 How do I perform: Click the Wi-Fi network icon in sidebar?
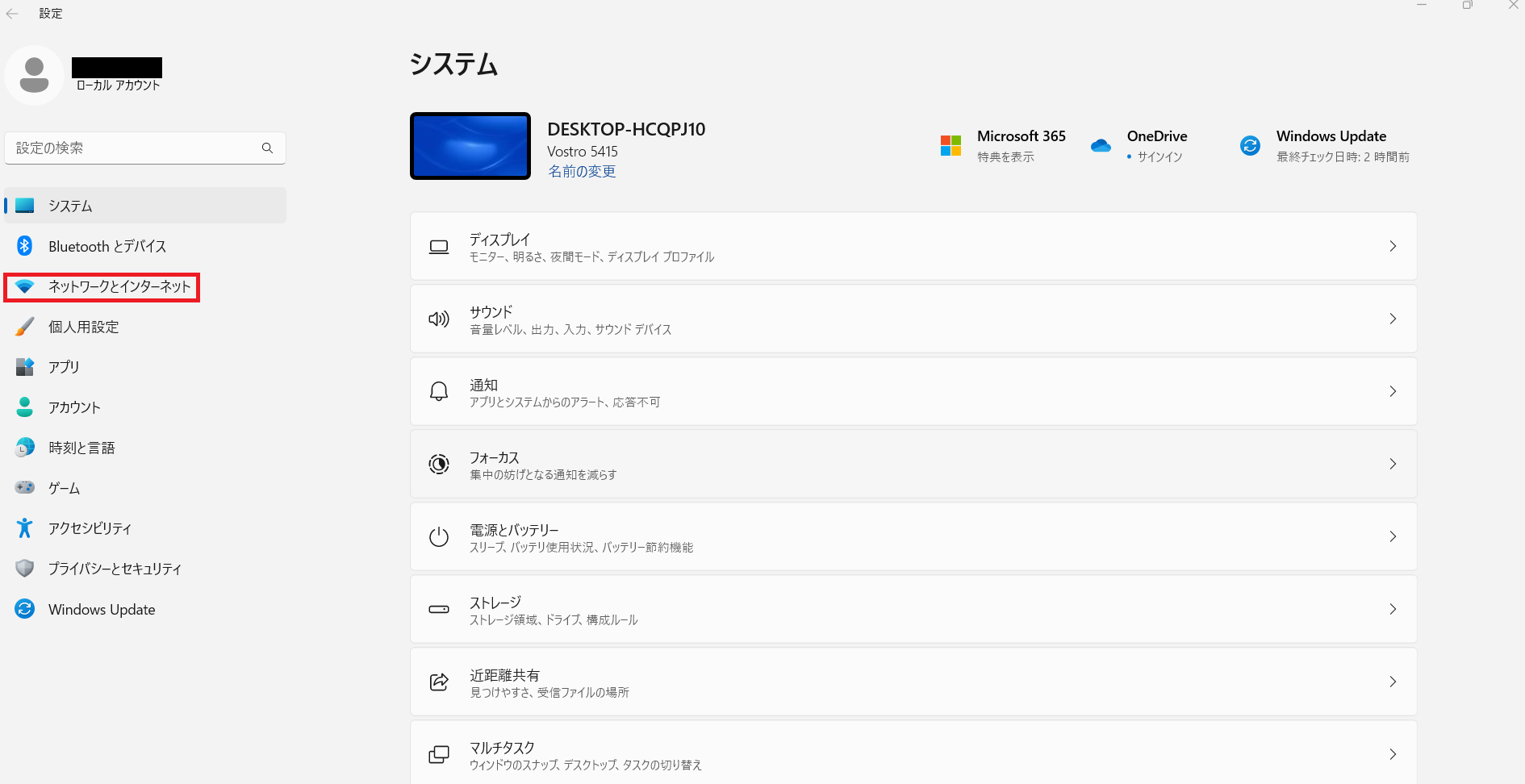click(25, 286)
